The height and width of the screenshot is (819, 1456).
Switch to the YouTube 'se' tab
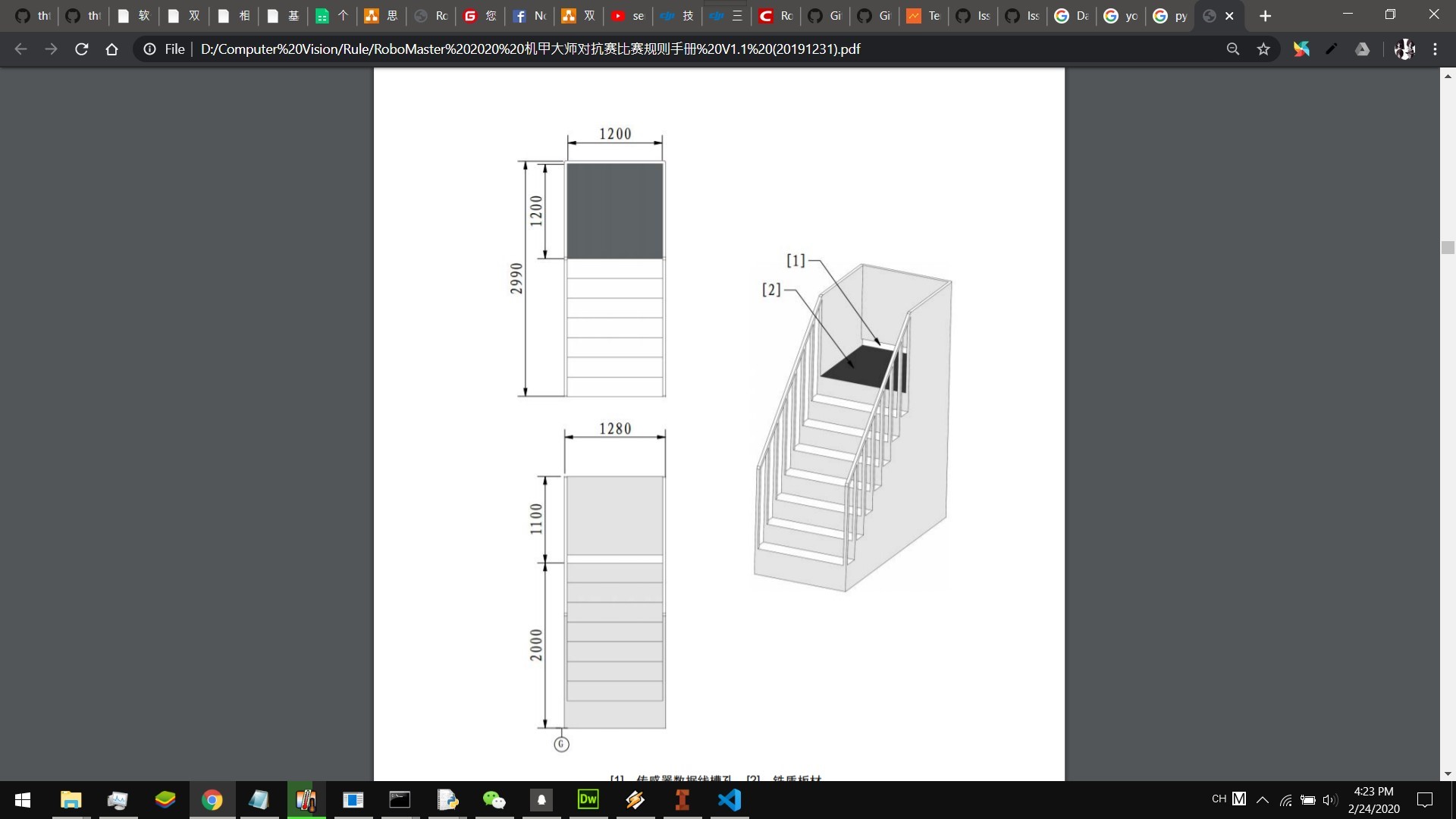[x=628, y=16]
